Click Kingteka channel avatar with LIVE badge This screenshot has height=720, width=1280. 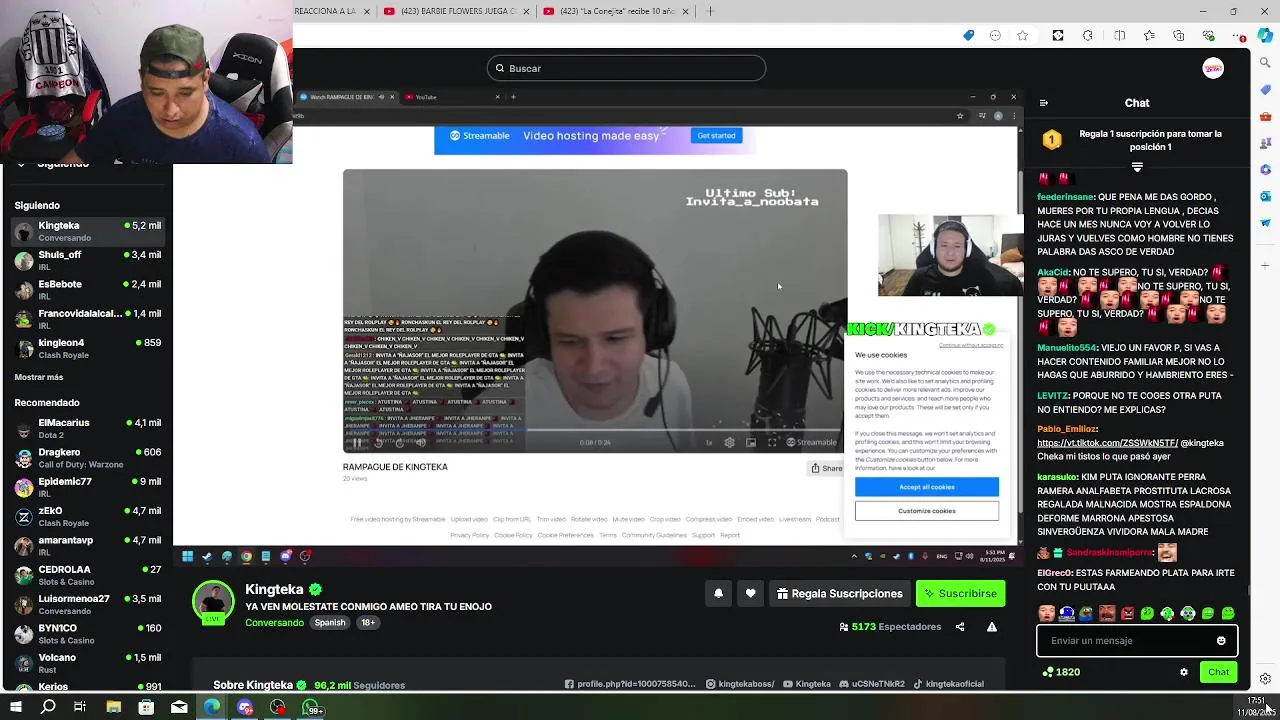tap(213, 602)
